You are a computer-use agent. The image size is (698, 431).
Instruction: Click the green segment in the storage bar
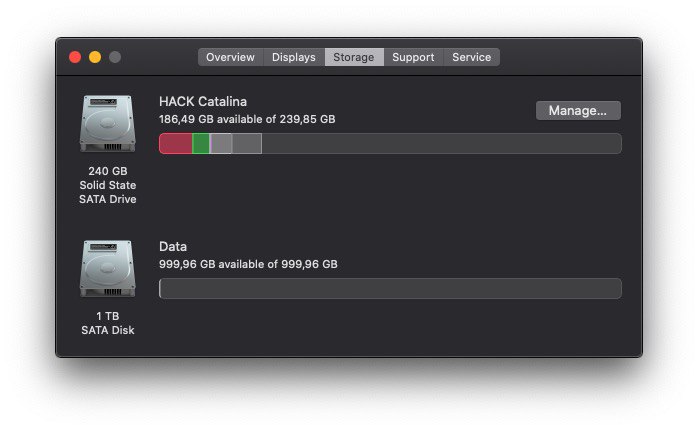[201, 143]
